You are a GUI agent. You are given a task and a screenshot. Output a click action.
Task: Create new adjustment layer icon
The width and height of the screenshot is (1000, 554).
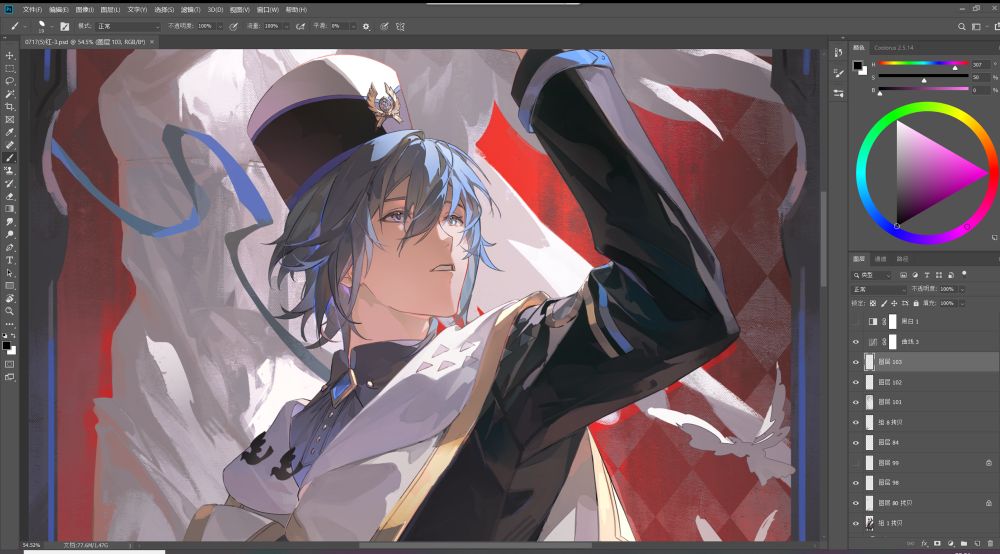tap(951, 543)
